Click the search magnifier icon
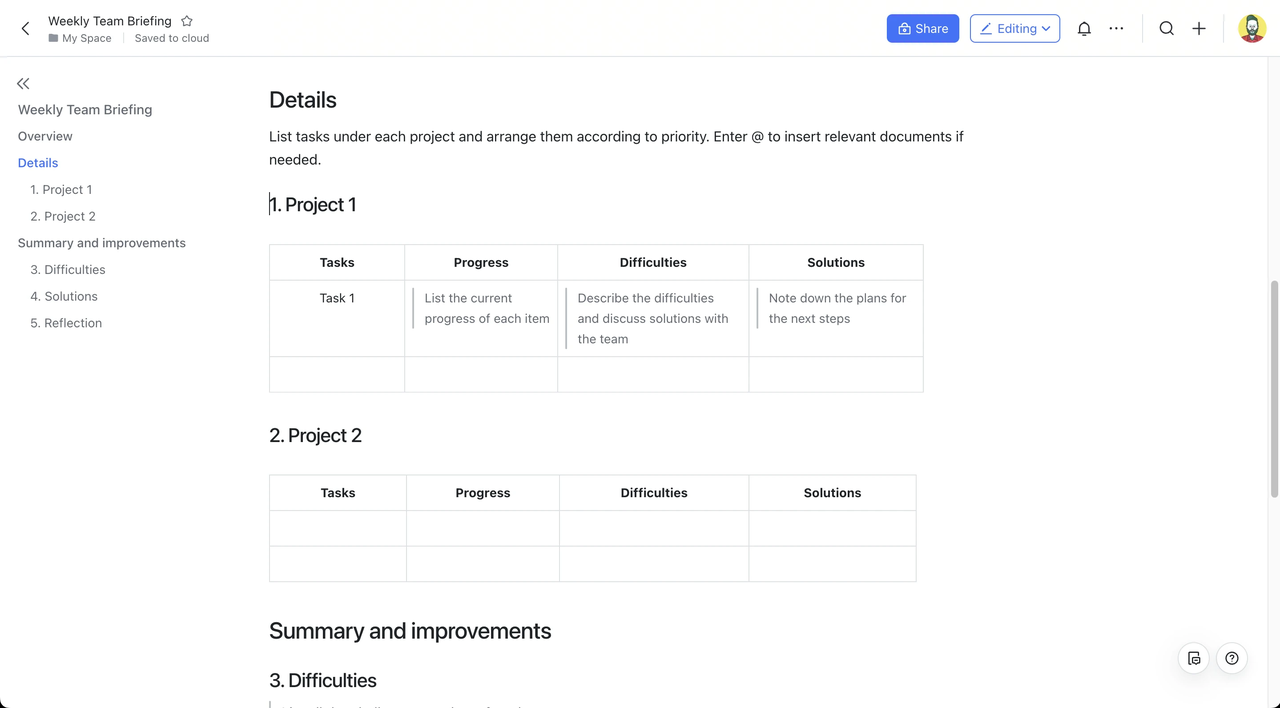 [x=1166, y=29]
